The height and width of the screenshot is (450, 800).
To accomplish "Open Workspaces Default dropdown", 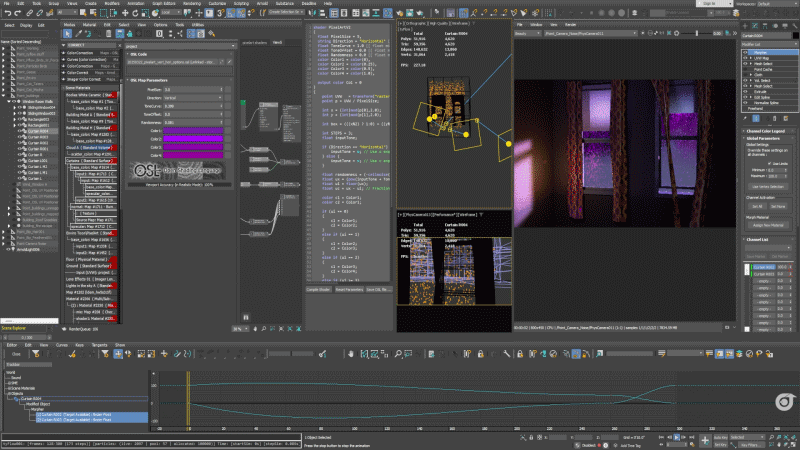I will click(x=778, y=4).
